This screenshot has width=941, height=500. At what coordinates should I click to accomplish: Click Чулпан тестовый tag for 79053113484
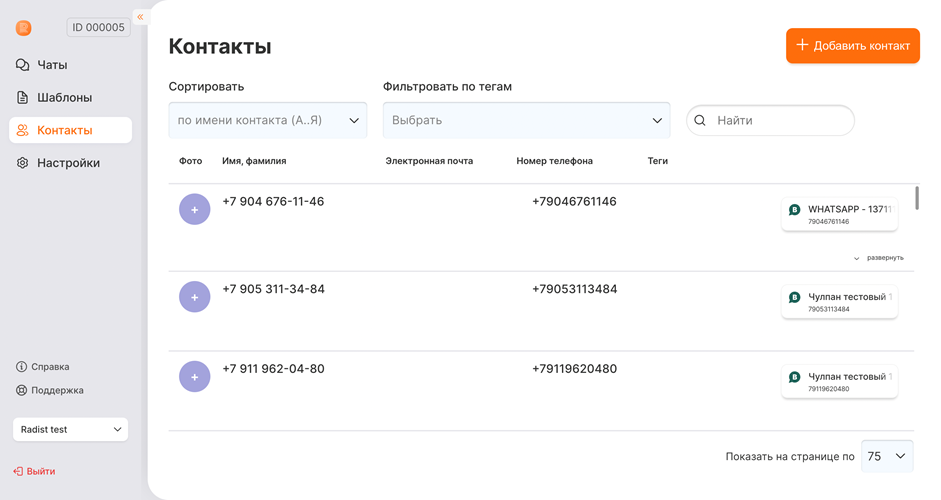[840, 301]
